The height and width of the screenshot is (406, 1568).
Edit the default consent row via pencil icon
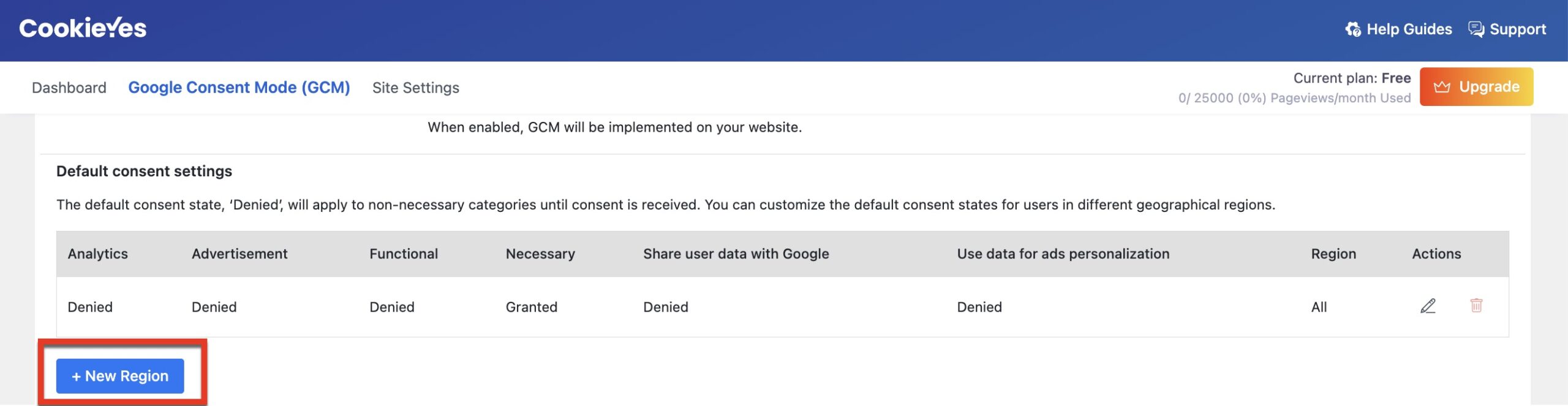pyautogui.click(x=1428, y=306)
